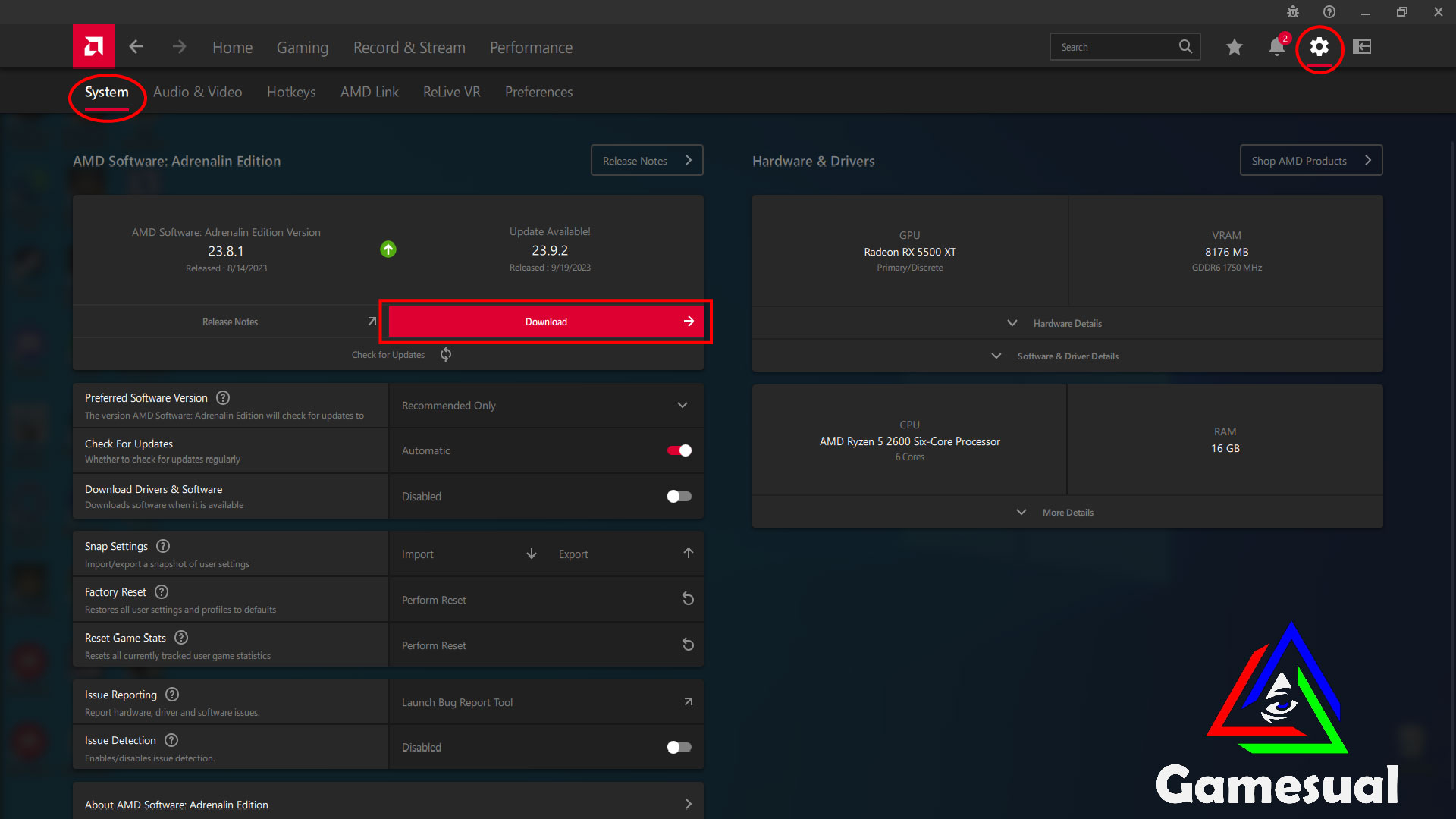Open Recommended Only version dropdown
The image size is (1456, 819).
click(x=546, y=406)
